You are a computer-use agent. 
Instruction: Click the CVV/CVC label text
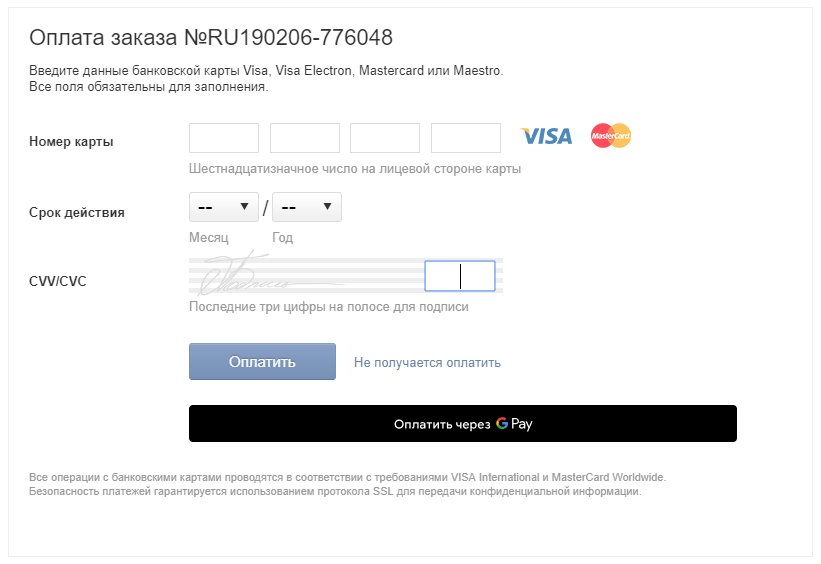(x=58, y=281)
